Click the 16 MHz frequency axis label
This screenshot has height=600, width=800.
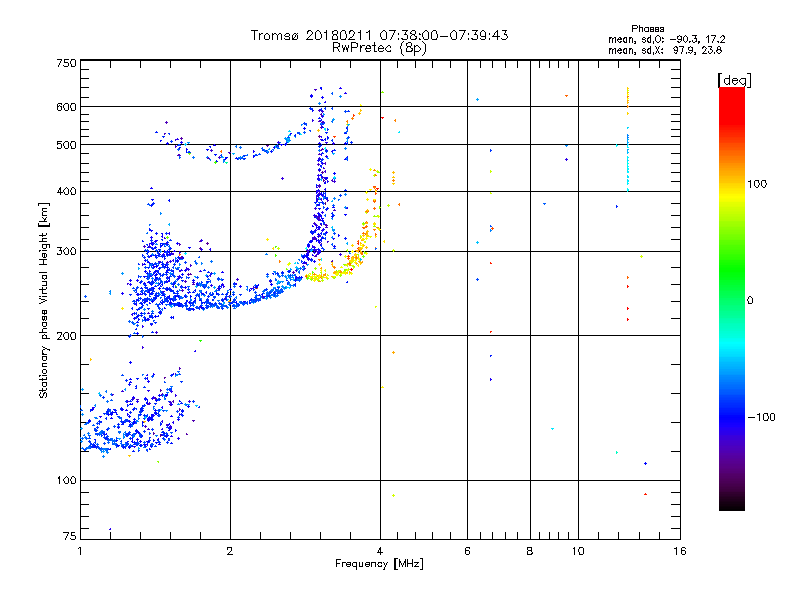[680, 551]
